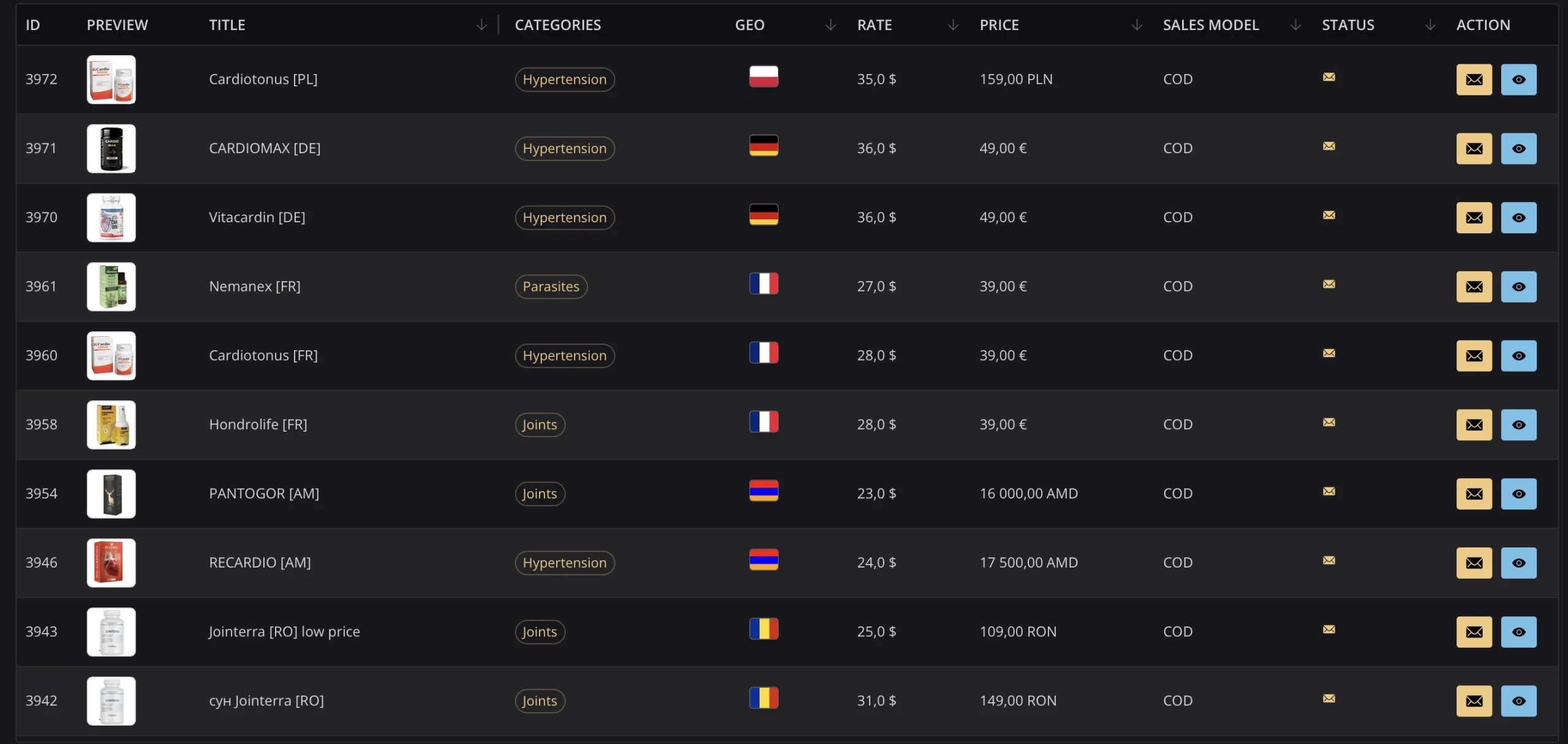Screen dimensions: 1568x744
Task: Click the Armenia flag for PANTOGOR [AM]
Action: (x=763, y=490)
